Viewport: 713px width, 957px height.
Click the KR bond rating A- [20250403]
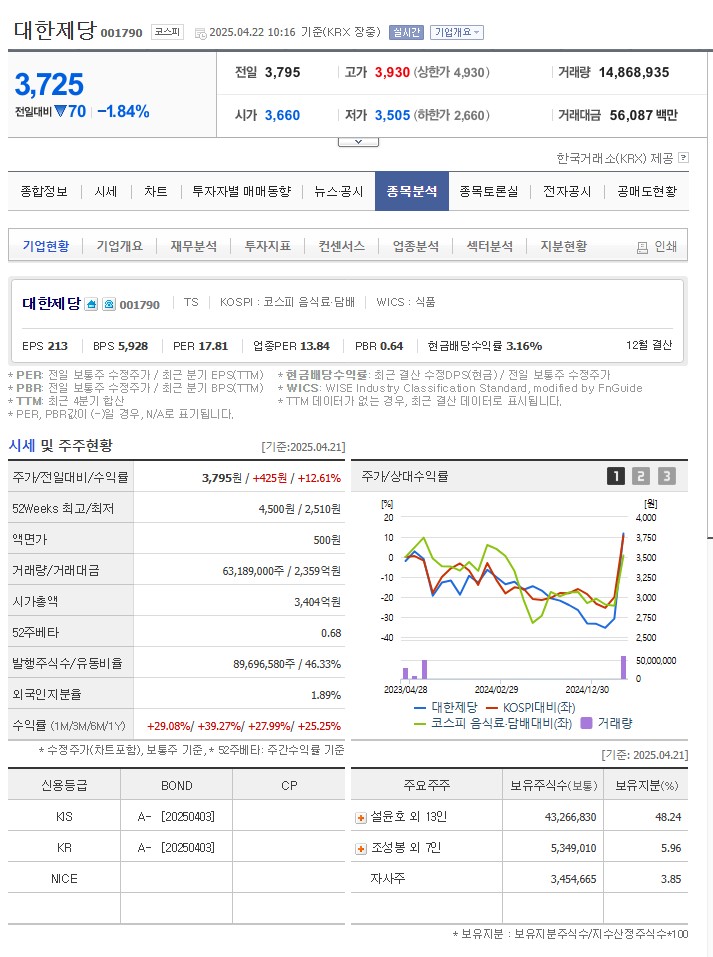click(176, 848)
